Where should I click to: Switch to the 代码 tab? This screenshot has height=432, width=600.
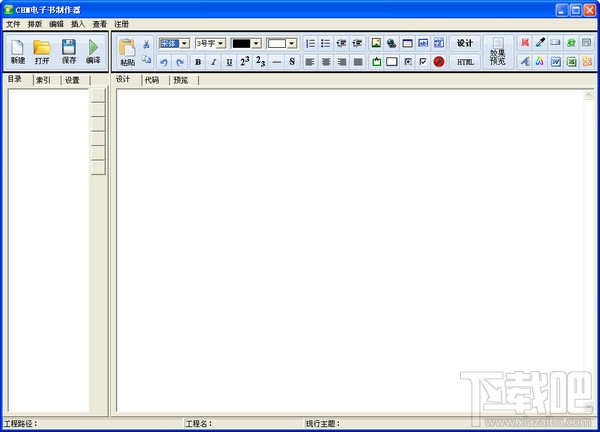click(x=152, y=80)
